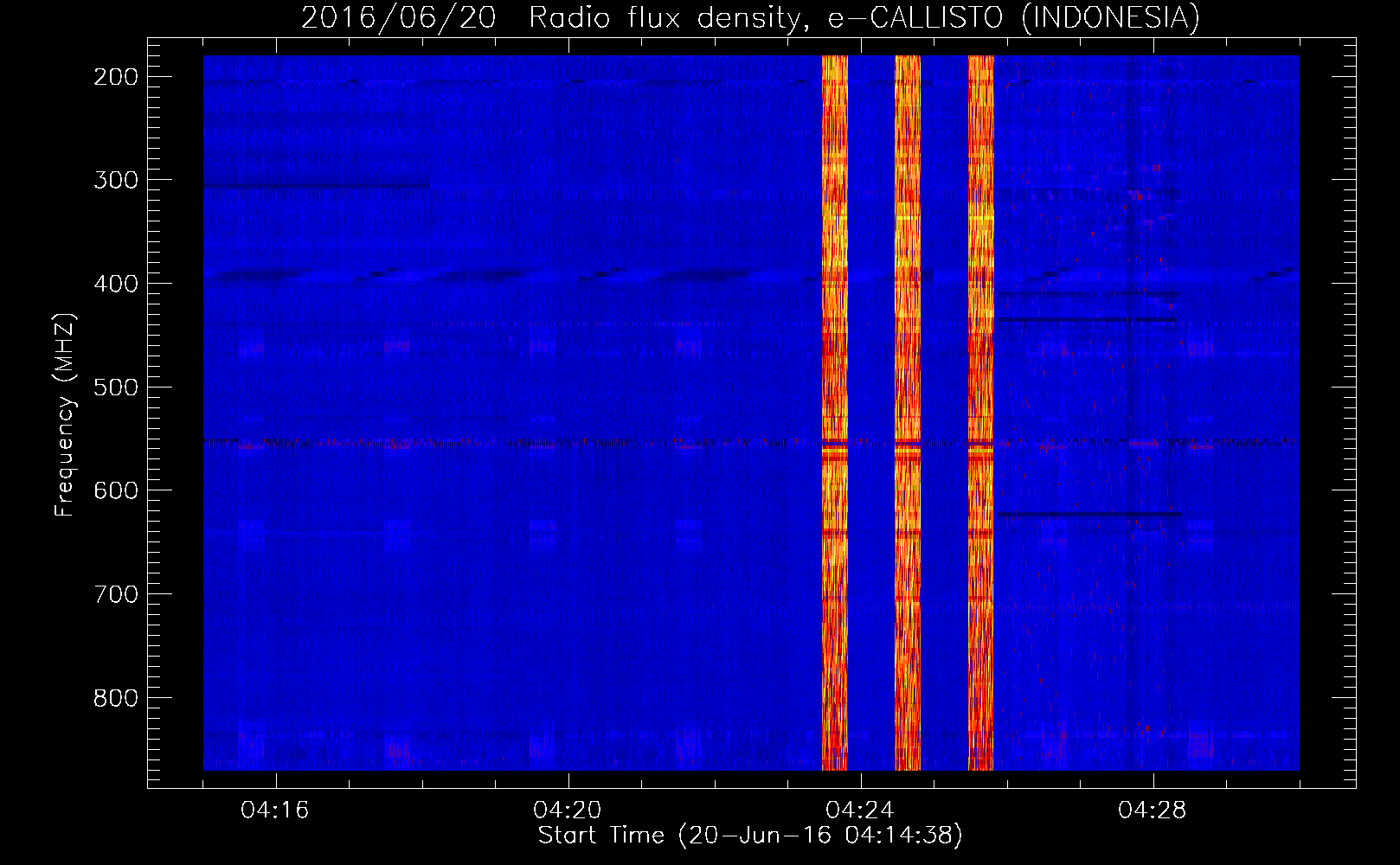Click the 500 frequency tick label
The height and width of the screenshot is (865, 1400).
116,387
